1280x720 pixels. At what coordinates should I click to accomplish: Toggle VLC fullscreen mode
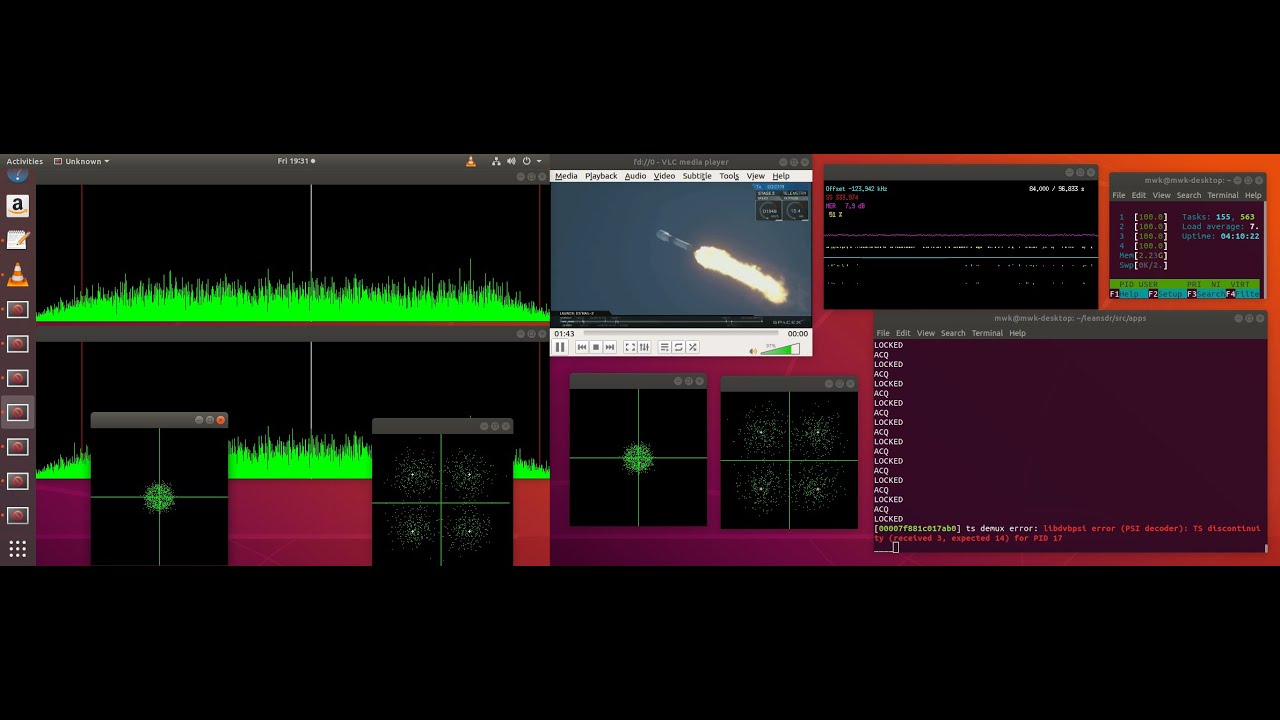tap(630, 347)
